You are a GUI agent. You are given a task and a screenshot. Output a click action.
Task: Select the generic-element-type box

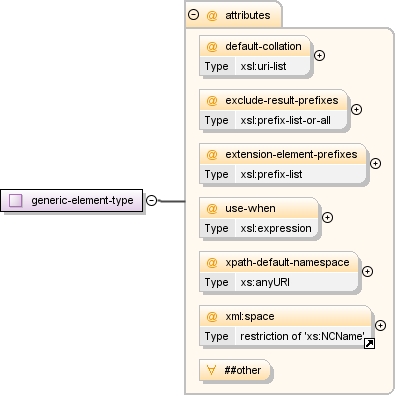click(72, 200)
